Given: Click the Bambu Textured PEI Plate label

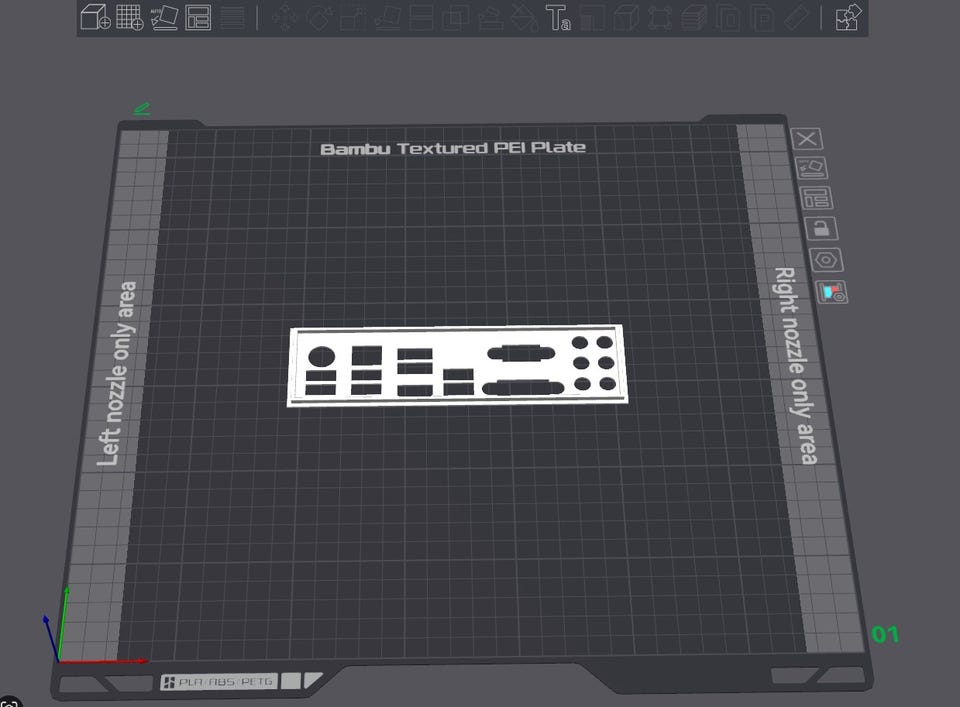Looking at the screenshot, I should coord(452,148).
